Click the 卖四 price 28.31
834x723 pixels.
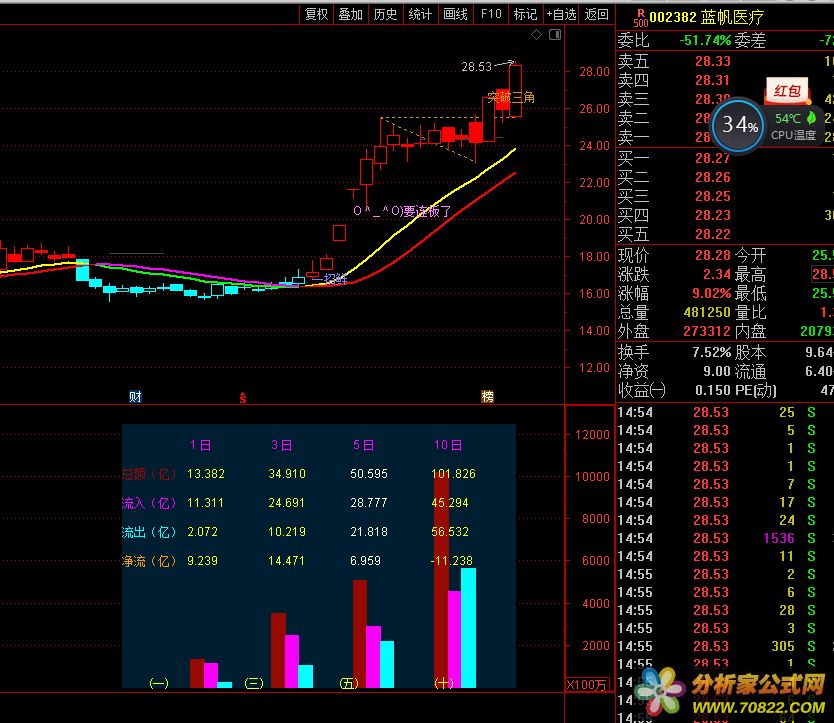click(713, 80)
